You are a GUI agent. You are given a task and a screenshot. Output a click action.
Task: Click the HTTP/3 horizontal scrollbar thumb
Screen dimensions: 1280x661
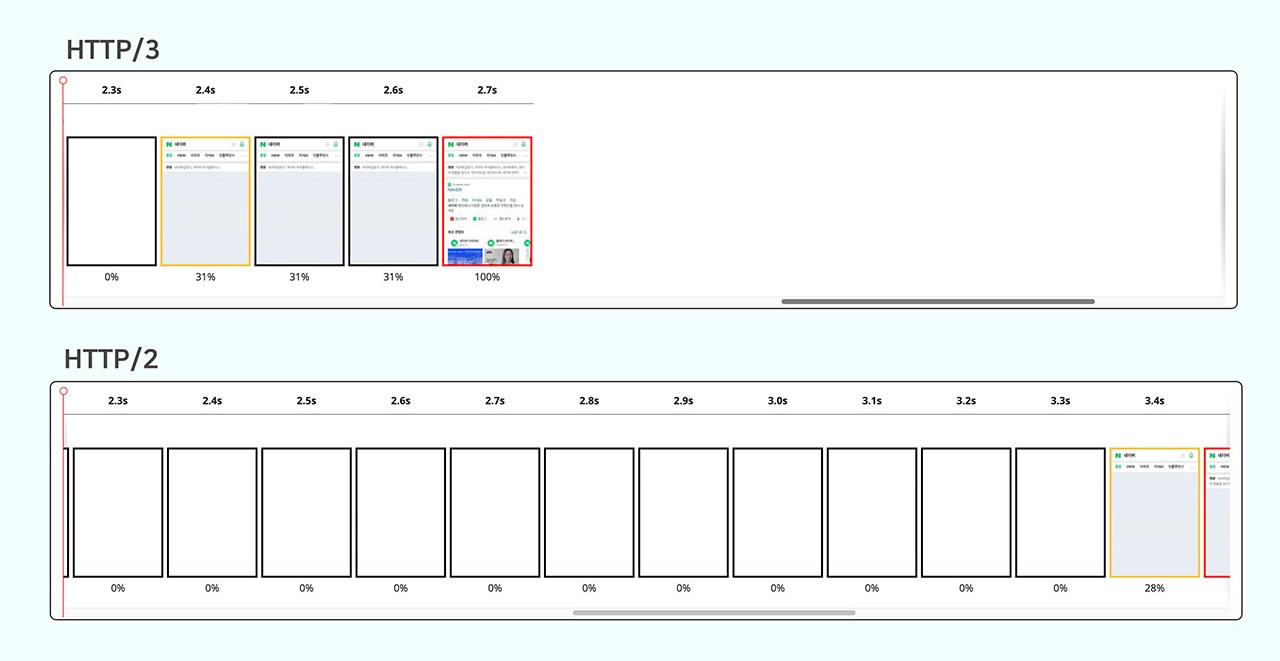point(937,301)
